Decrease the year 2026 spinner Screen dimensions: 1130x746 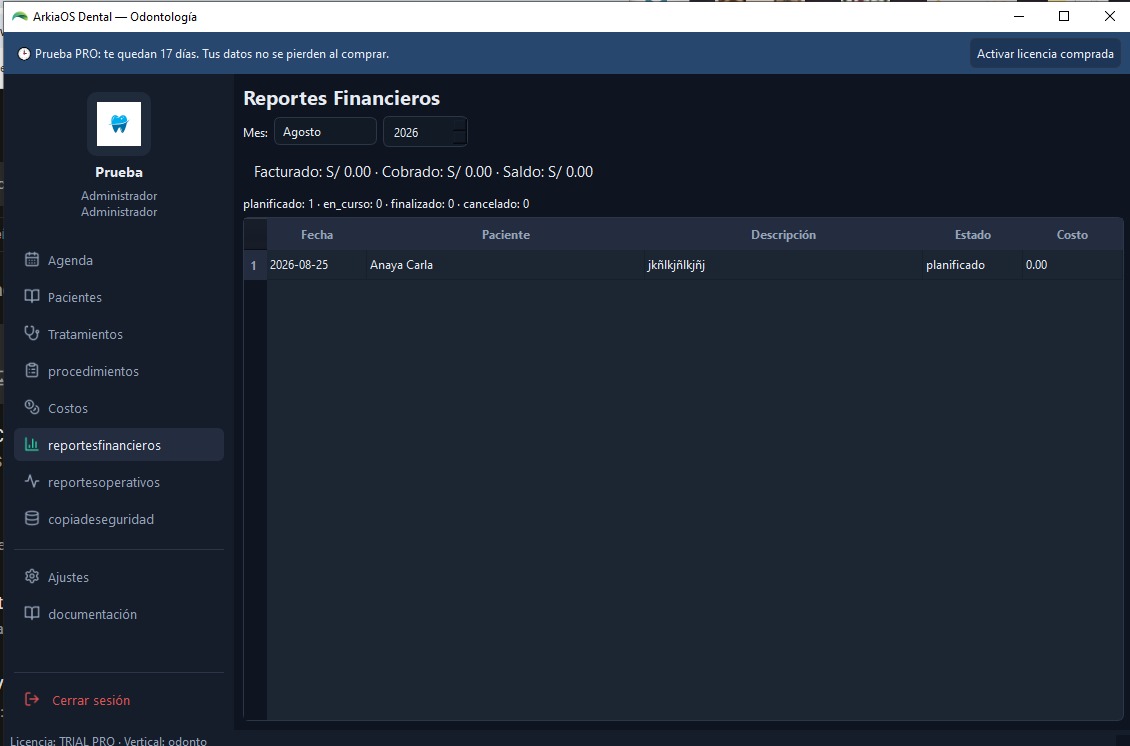click(x=459, y=138)
